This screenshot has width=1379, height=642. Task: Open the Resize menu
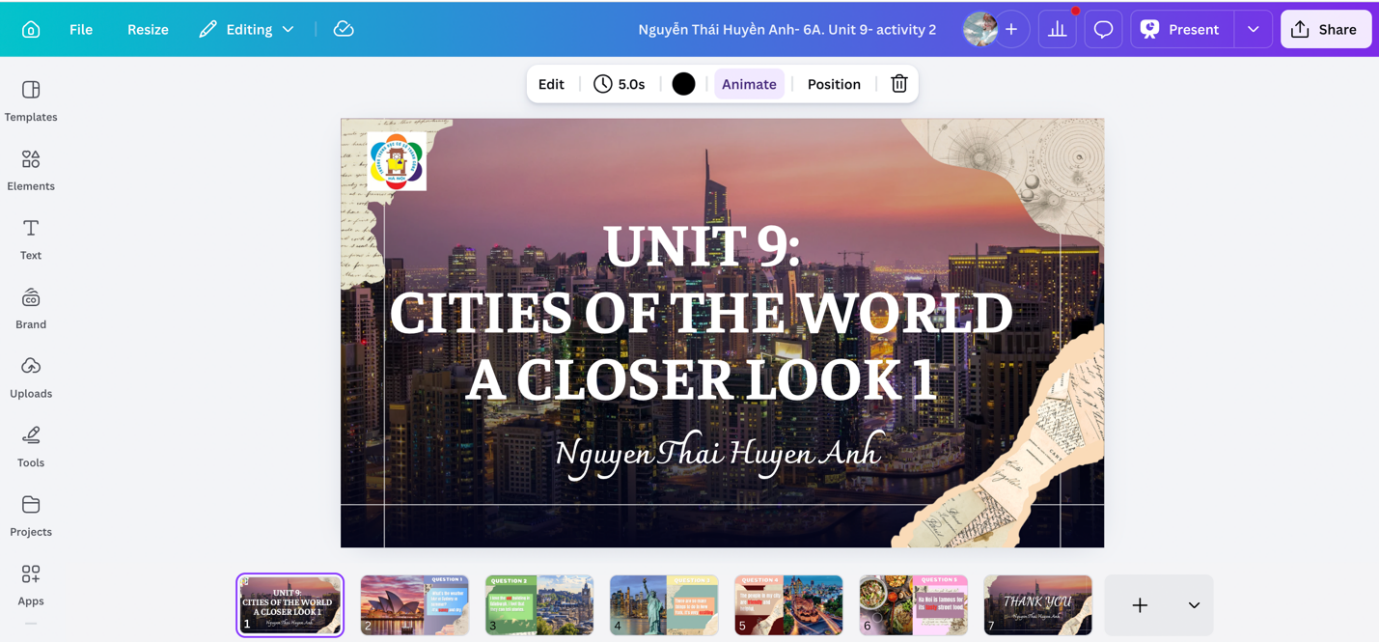tap(148, 30)
